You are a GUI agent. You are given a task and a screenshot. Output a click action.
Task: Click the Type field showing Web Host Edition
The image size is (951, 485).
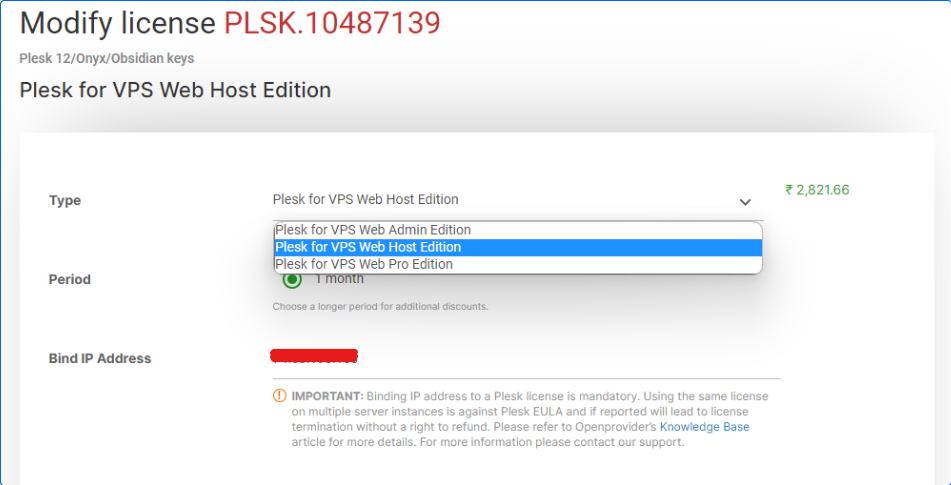tap(518, 201)
